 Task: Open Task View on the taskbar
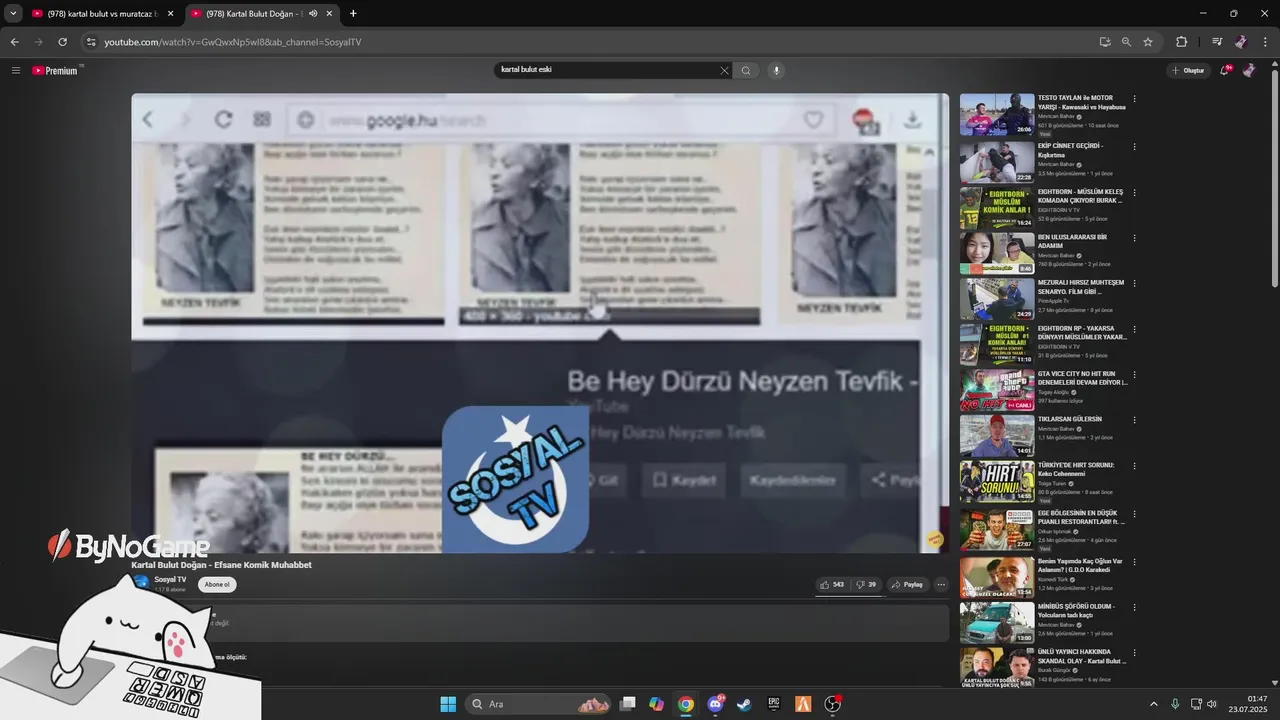pyautogui.click(x=627, y=704)
